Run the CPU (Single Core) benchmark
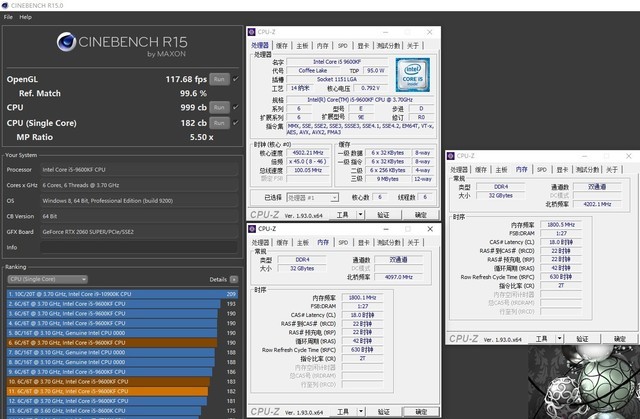 coord(219,123)
